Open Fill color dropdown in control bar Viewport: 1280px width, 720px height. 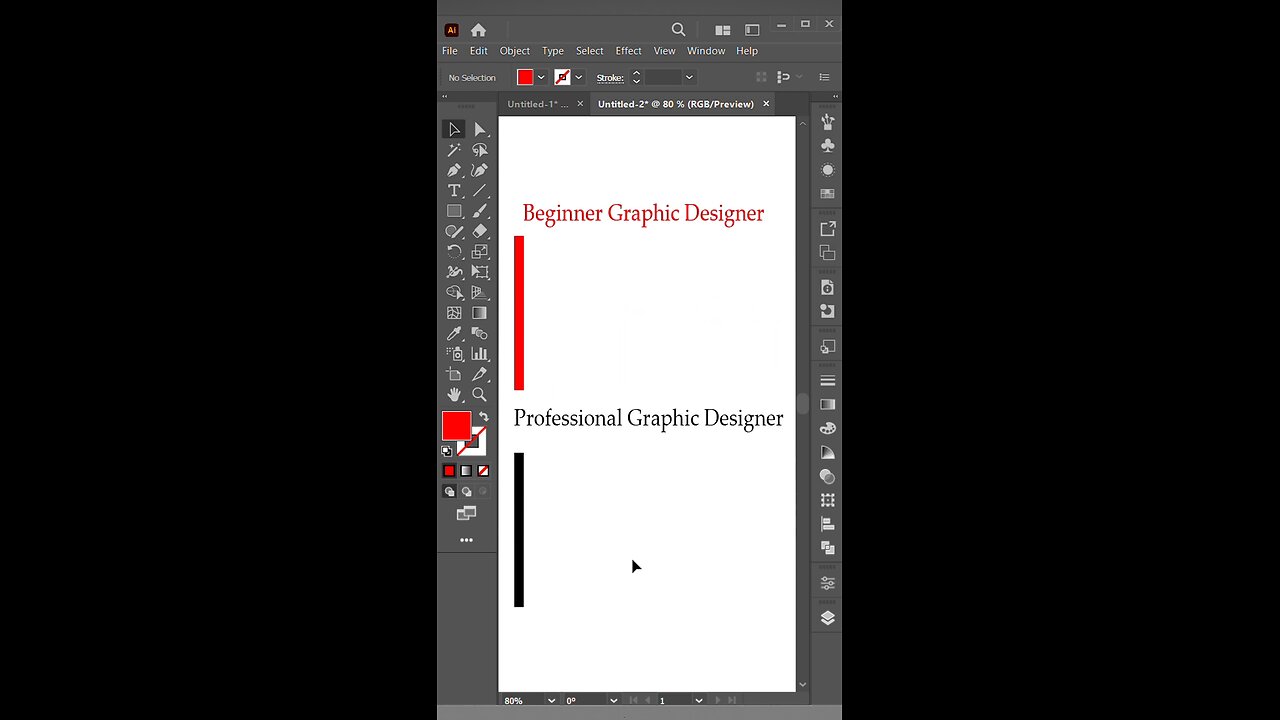(x=541, y=77)
